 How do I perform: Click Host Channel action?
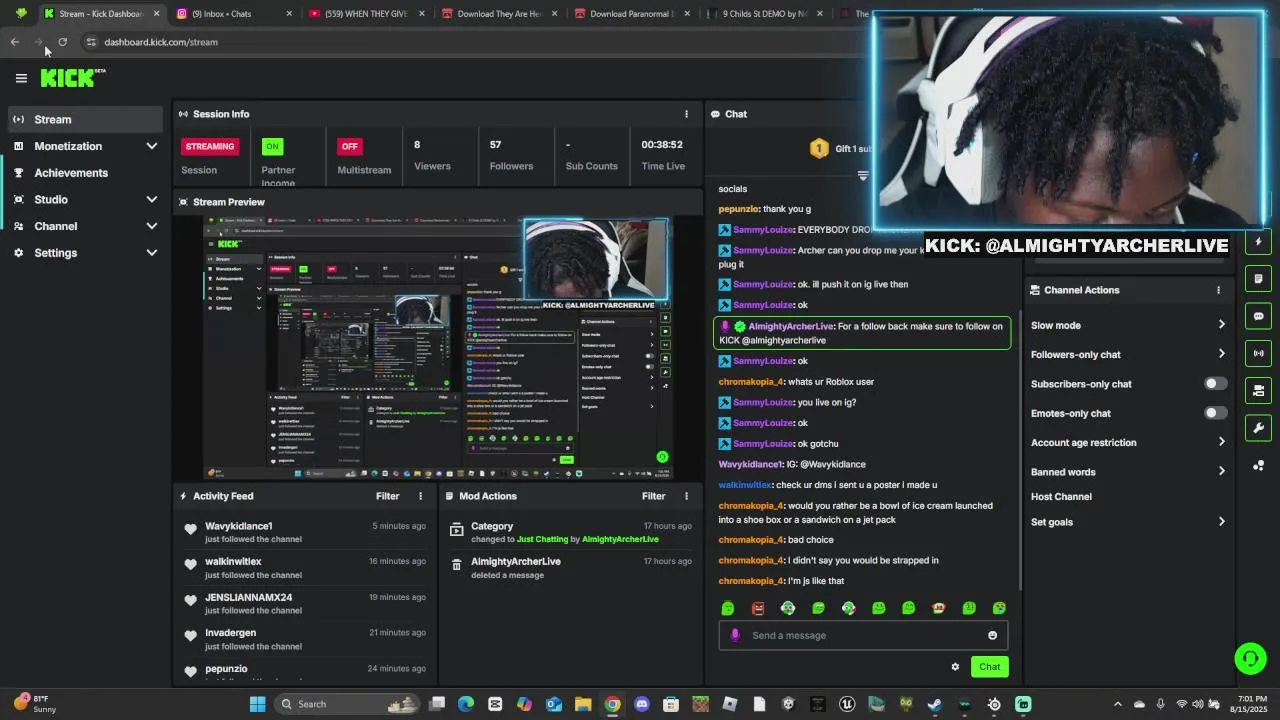tap(1061, 497)
